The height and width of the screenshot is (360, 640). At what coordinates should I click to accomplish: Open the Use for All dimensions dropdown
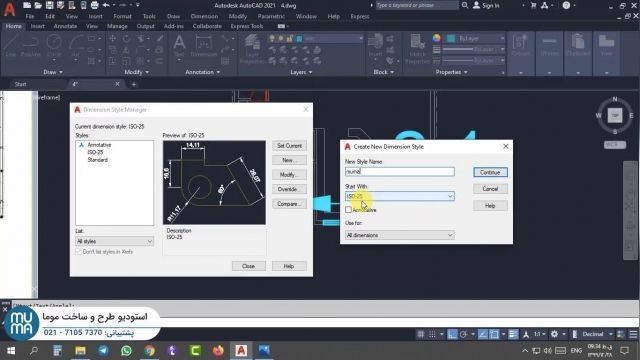400,235
